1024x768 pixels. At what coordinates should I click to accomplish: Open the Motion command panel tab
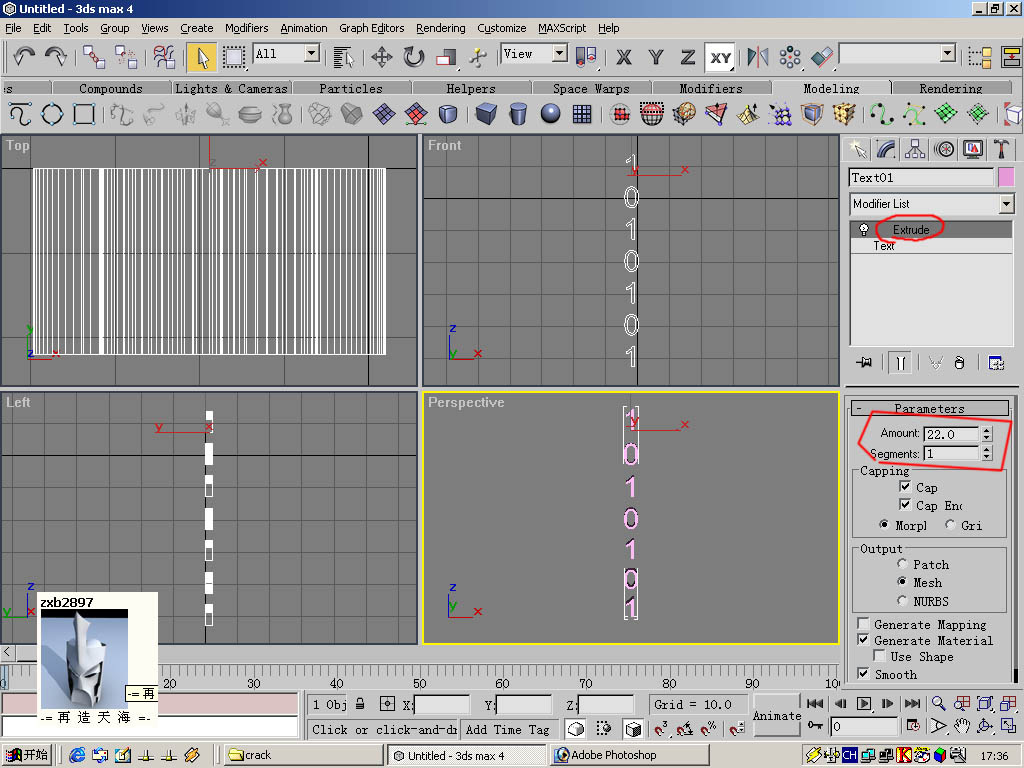point(944,150)
